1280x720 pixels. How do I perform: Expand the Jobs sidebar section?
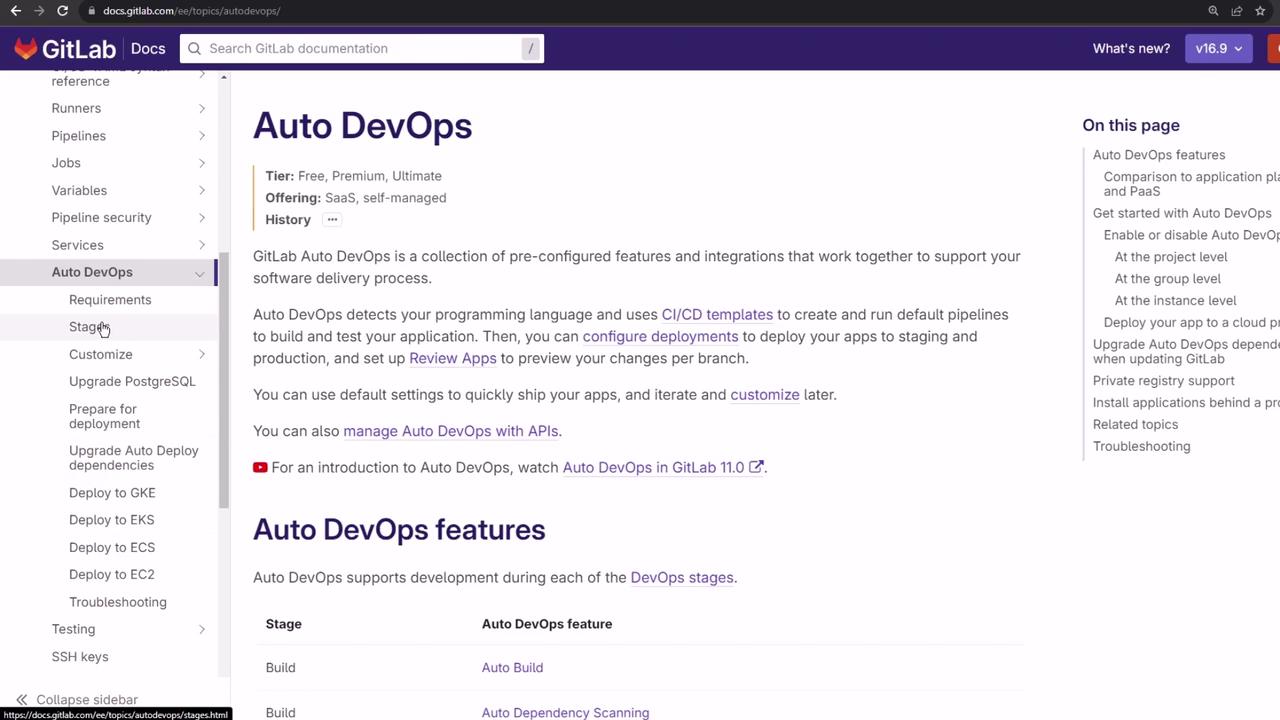tap(202, 163)
